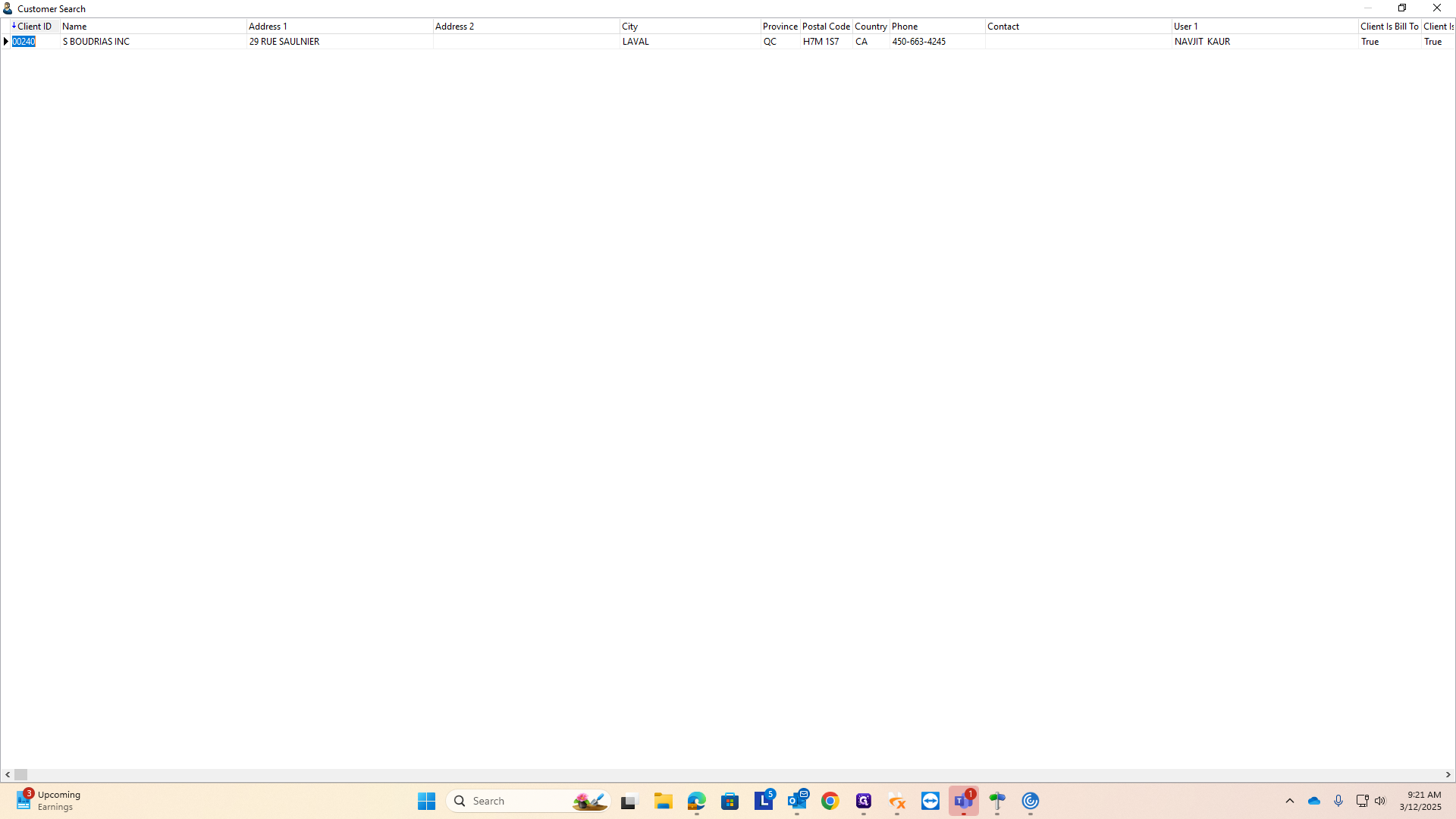Sort by City column header

[x=689, y=27]
